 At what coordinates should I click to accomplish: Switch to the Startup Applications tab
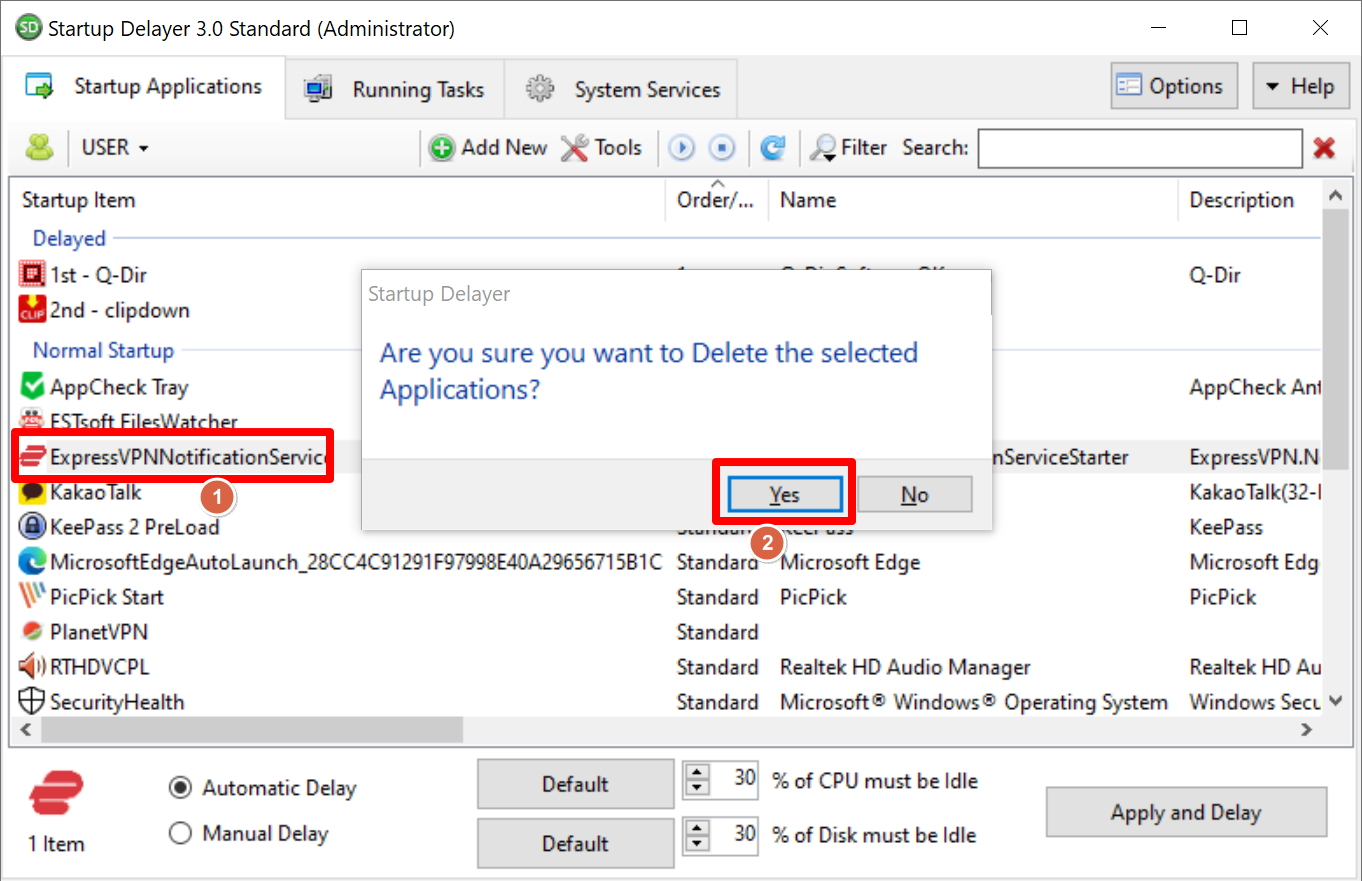[146, 87]
